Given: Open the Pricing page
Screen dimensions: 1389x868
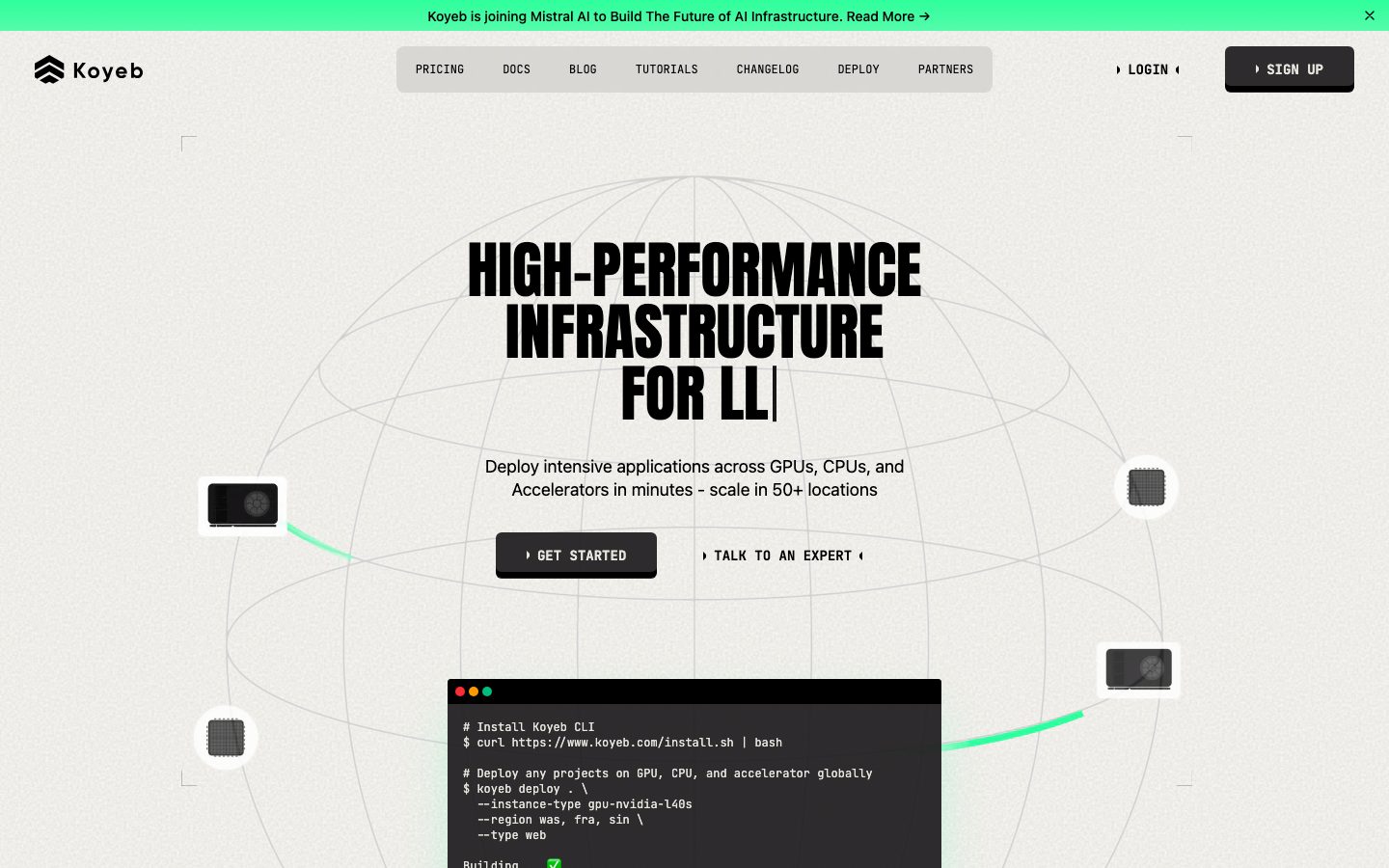Looking at the screenshot, I should pyautogui.click(x=440, y=69).
